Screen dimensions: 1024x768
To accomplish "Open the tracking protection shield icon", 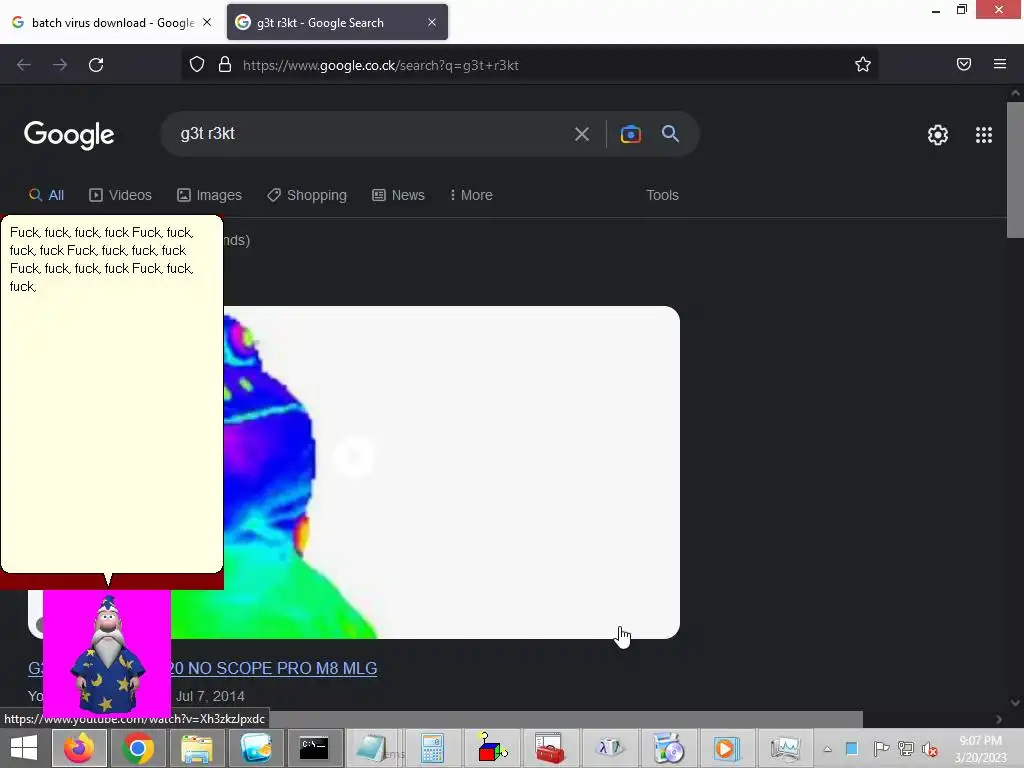I will coord(197,65).
